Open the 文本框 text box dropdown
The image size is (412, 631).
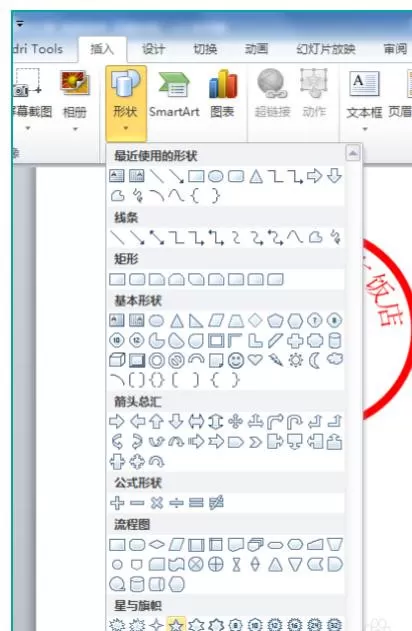point(364,101)
